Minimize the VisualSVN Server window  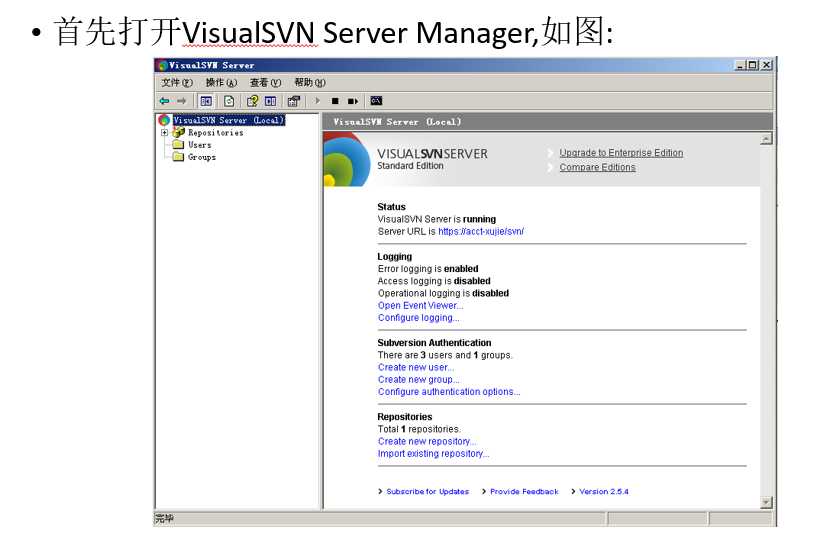point(740,65)
